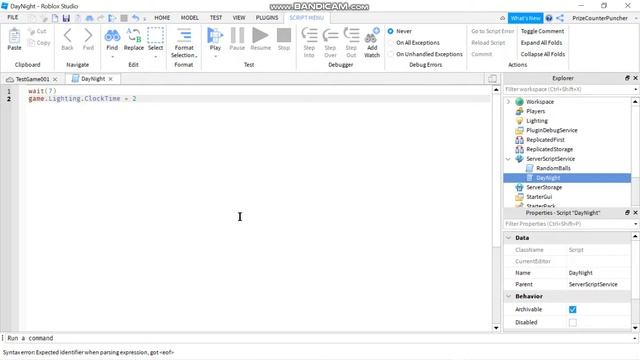Close the DayNight script tab

tap(110, 79)
